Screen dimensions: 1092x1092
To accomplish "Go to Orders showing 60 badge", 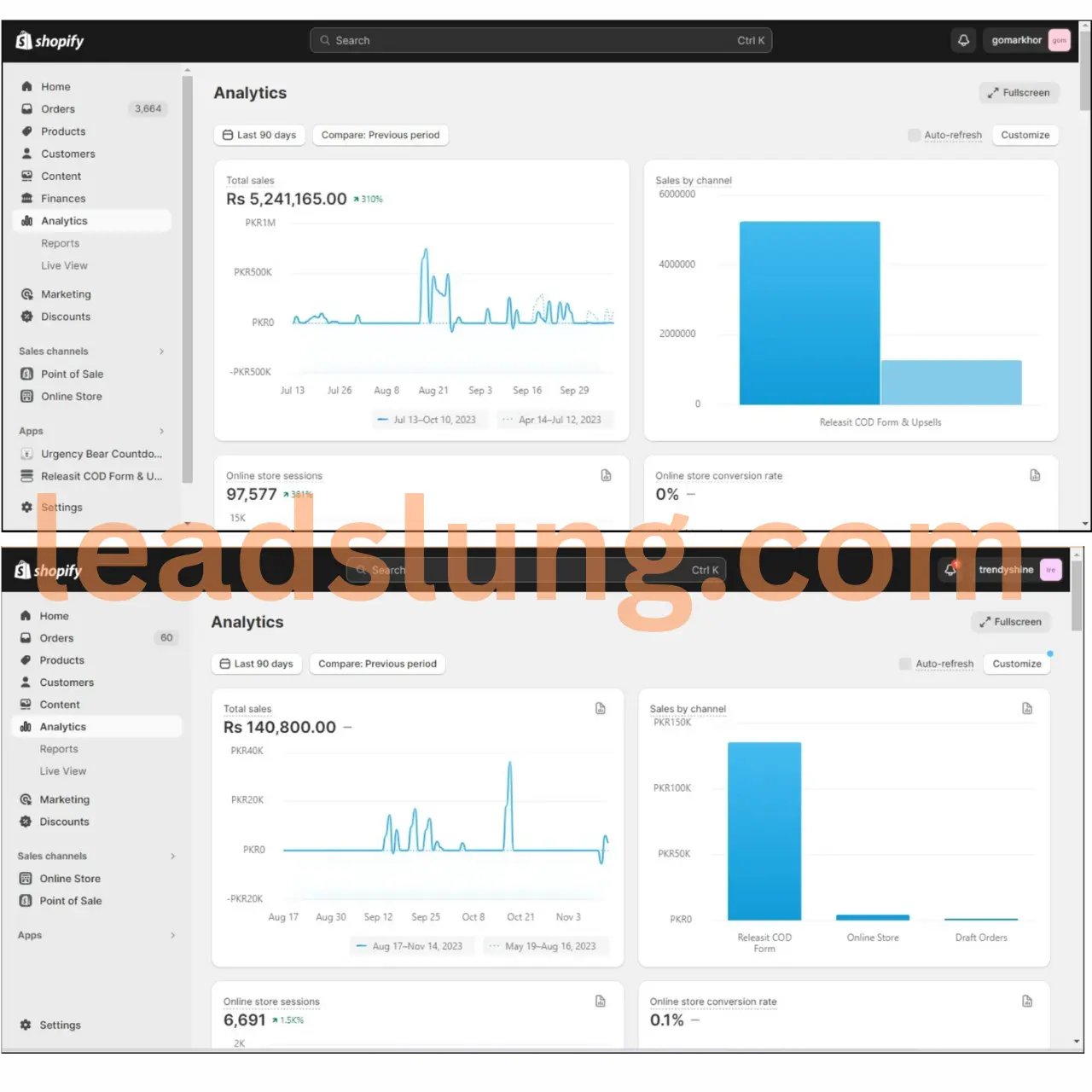I will tap(56, 638).
